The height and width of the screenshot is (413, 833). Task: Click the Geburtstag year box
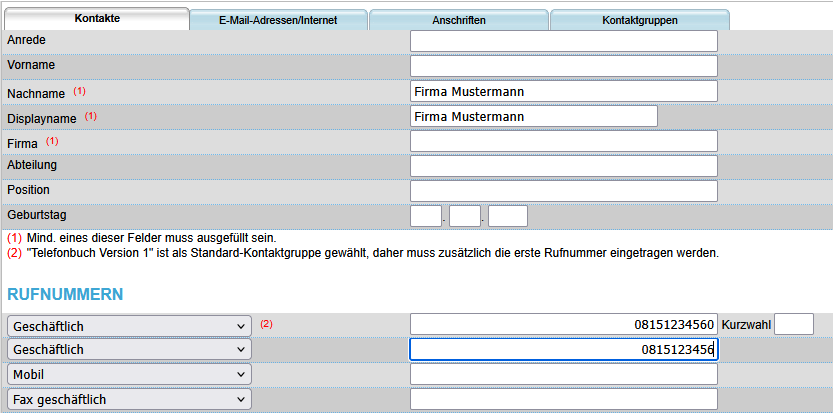click(507, 216)
